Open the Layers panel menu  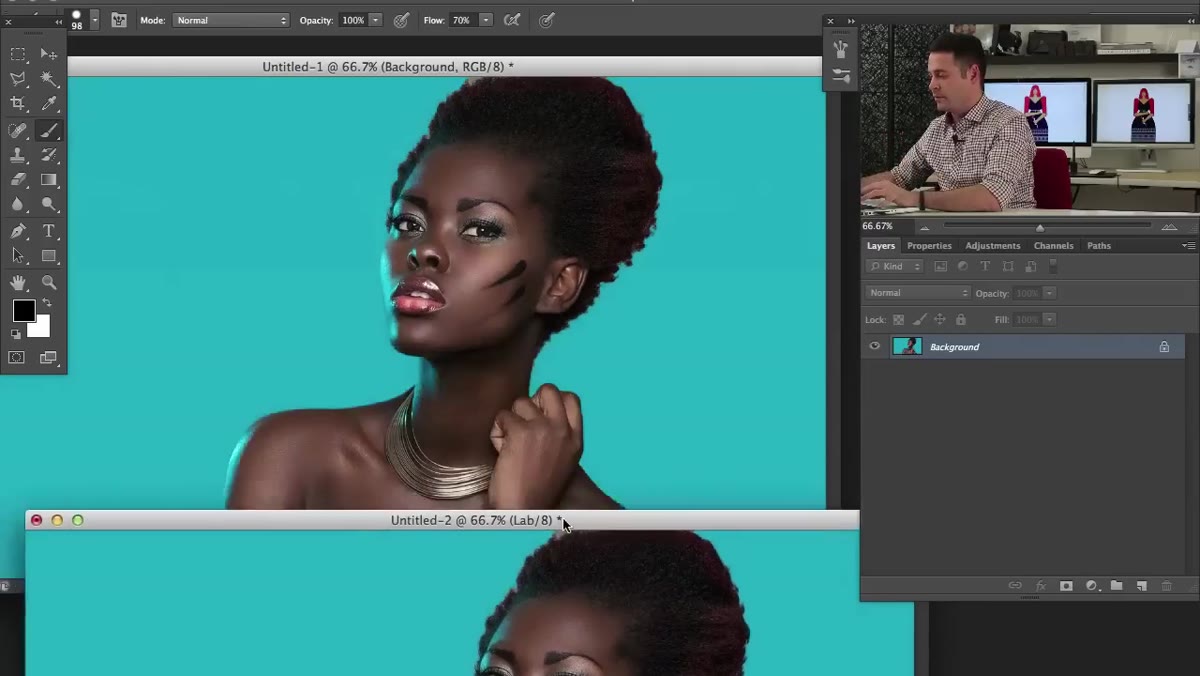(x=1188, y=245)
